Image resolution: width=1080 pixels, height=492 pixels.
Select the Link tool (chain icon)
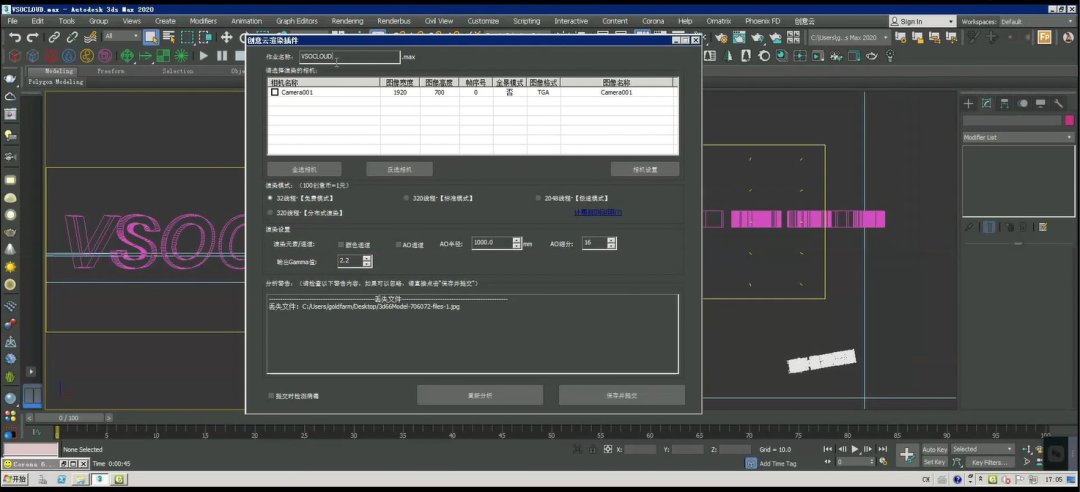(54, 37)
